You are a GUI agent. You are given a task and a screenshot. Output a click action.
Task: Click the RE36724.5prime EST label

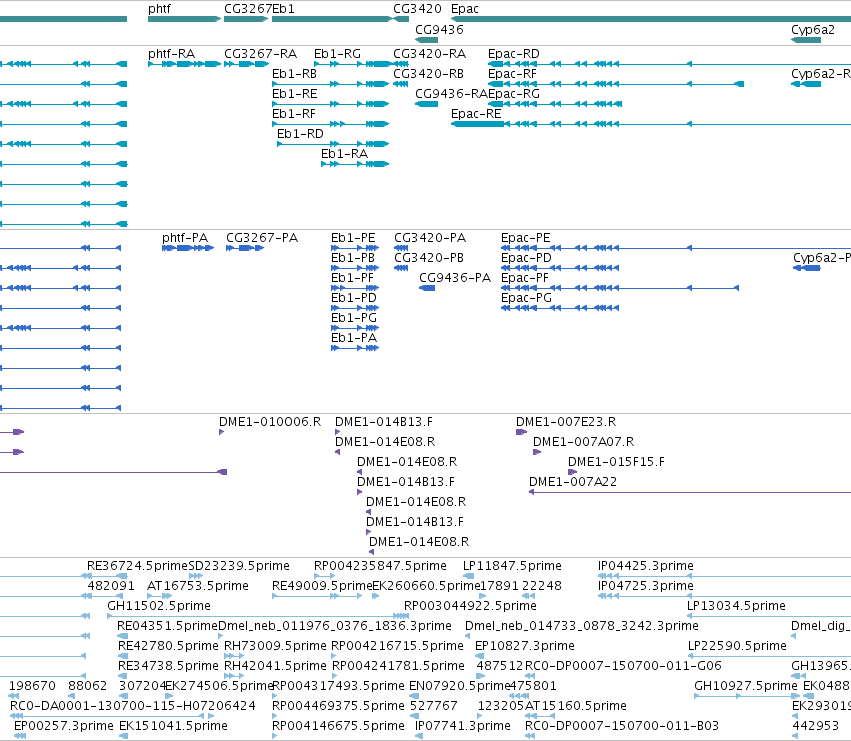(137, 566)
